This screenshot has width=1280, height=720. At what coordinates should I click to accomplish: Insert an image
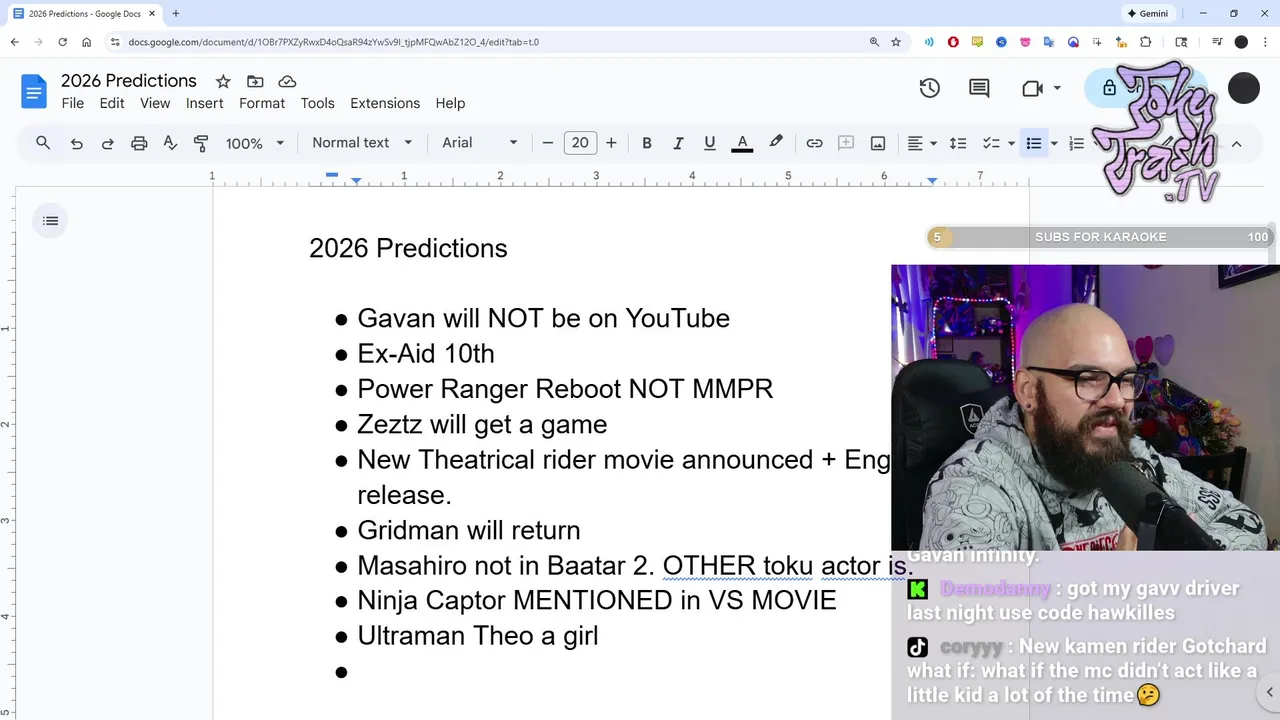click(878, 143)
